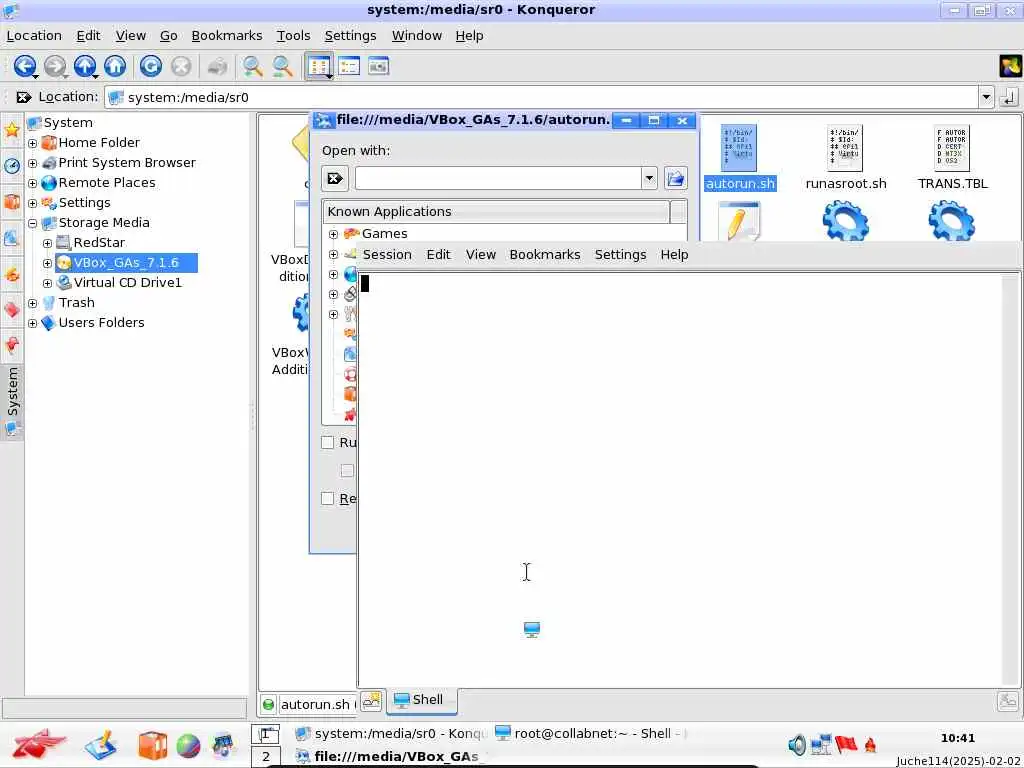Screen dimensions: 1024x768
Task: Expand the Home Folder tree node
Action: 33,143
